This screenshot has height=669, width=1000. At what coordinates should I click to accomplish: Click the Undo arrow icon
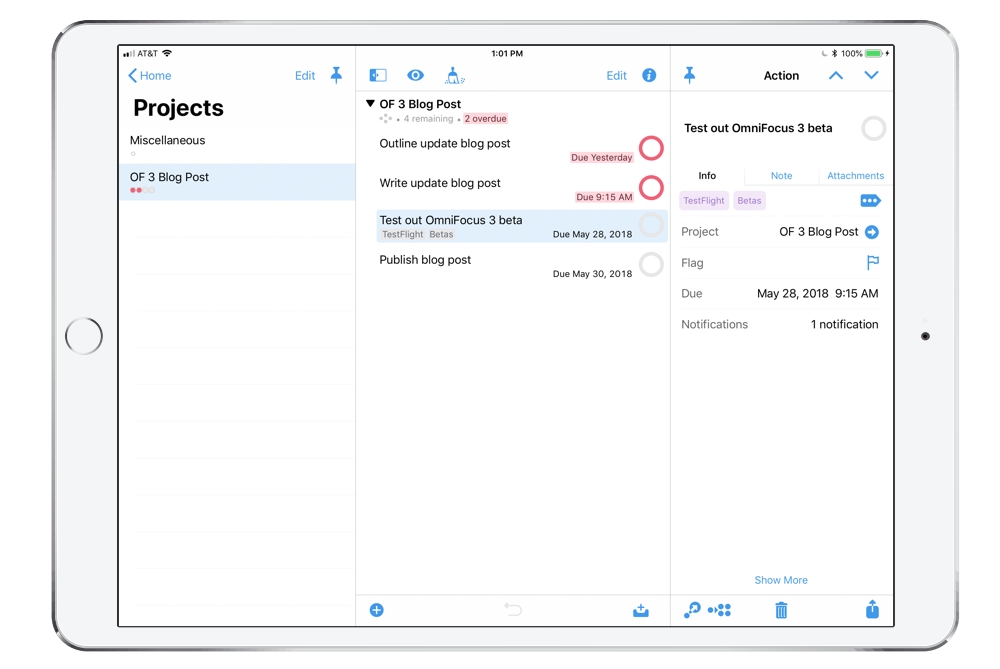coord(513,610)
